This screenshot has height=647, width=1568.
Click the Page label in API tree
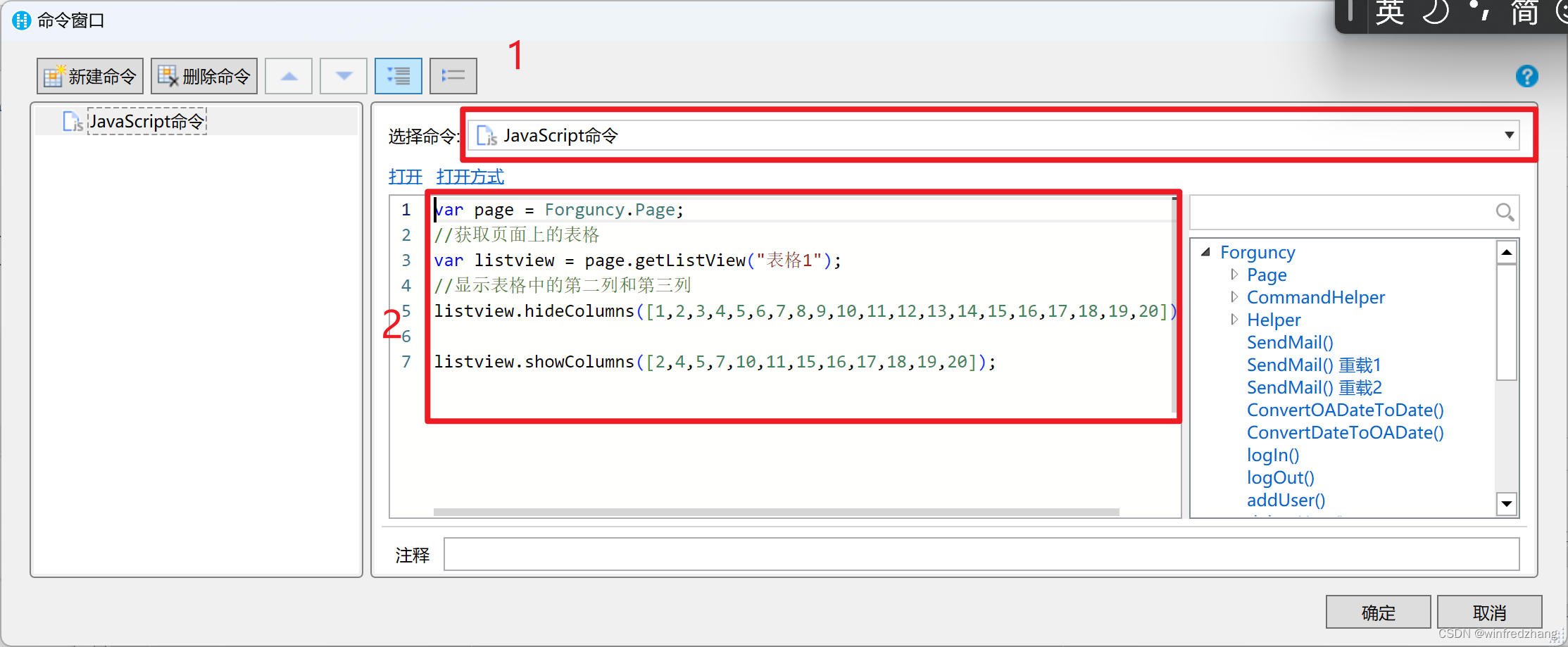(x=1267, y=275)
